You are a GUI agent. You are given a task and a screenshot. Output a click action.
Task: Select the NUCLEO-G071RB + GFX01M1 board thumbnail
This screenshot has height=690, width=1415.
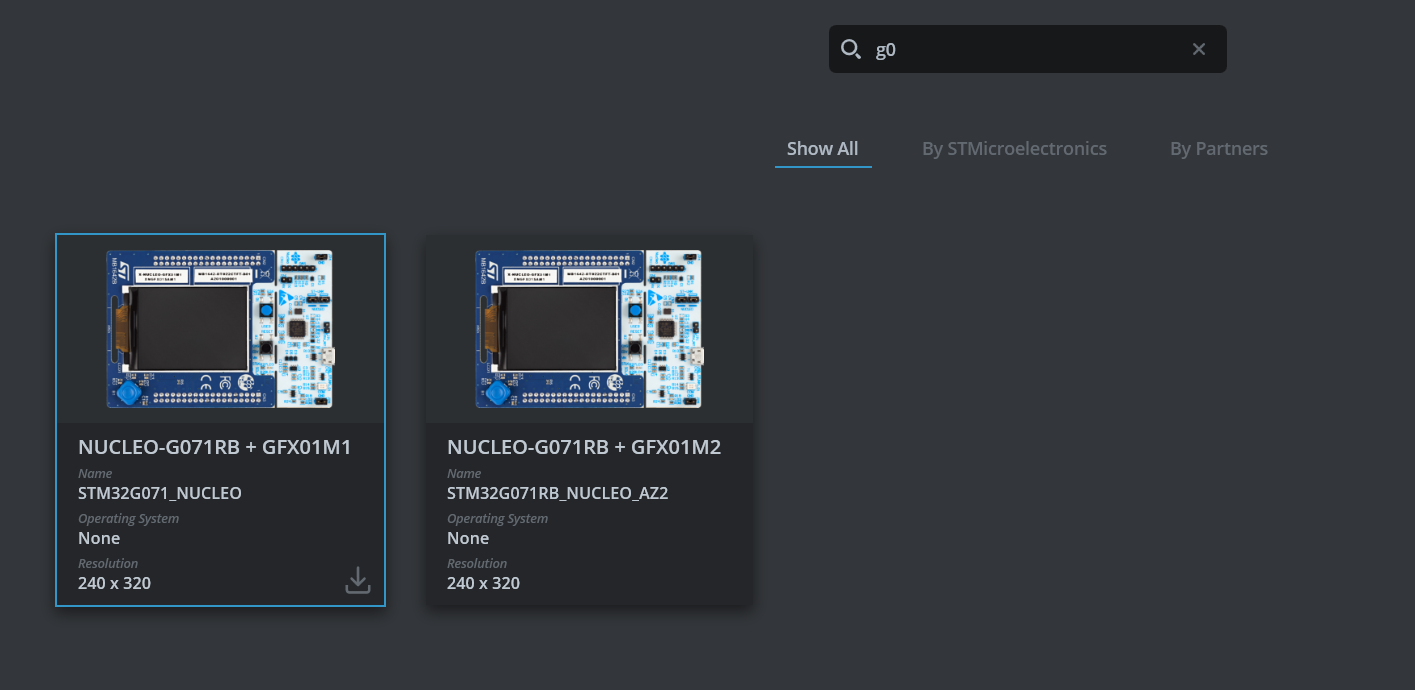click(220, 328)
